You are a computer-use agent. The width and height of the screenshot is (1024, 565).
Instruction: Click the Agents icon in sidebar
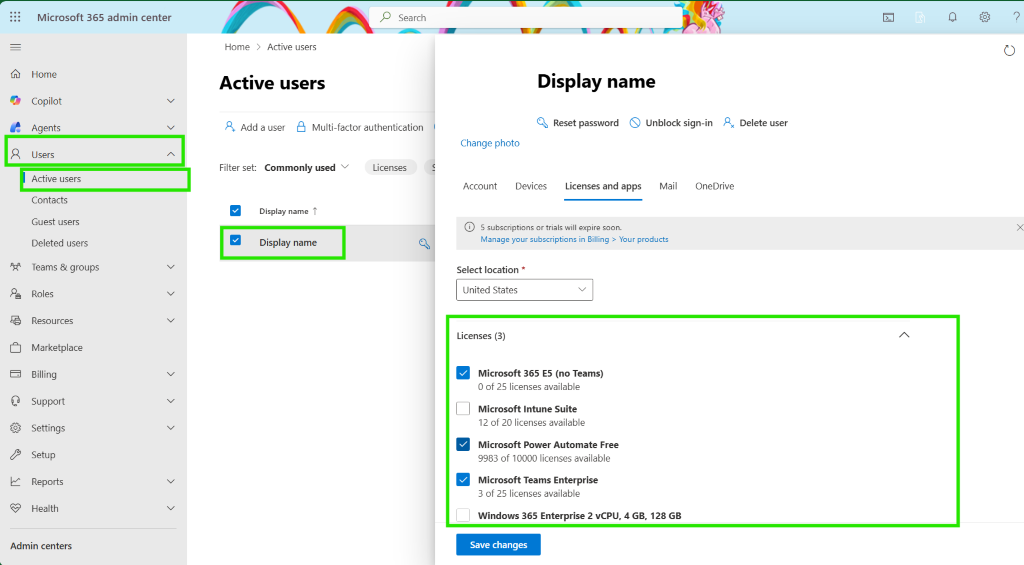(16, 127)
